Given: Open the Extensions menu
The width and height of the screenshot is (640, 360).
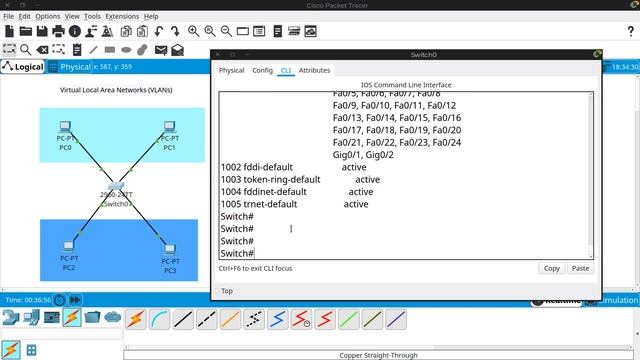Looking at the screenshot, I should click(122, 16).
